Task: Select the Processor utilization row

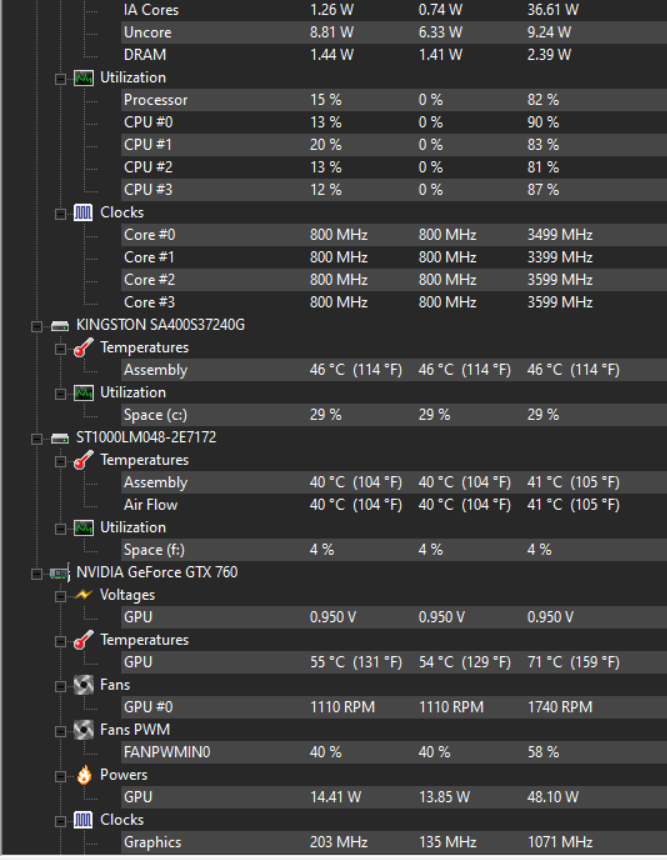Action: click(x=394, y=100)
